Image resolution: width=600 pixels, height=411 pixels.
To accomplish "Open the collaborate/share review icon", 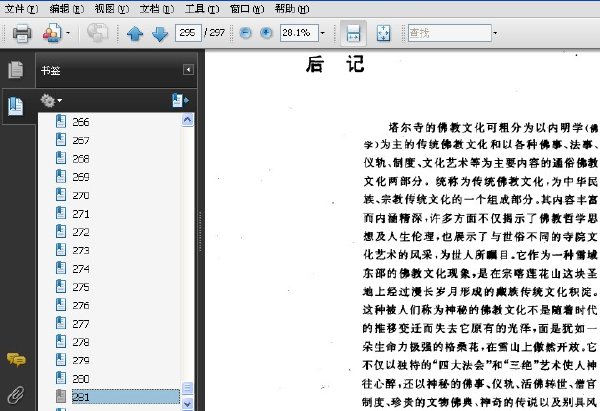I will click(x=52, y=33).
